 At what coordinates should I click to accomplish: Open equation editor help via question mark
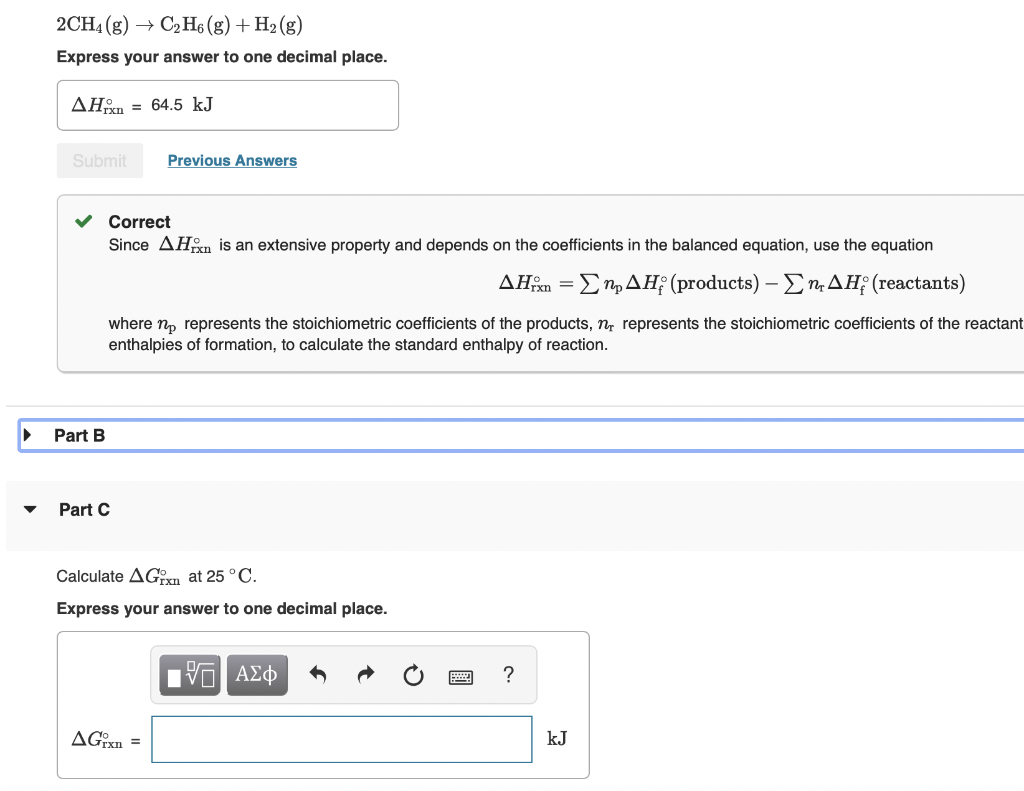pos(508,675)
